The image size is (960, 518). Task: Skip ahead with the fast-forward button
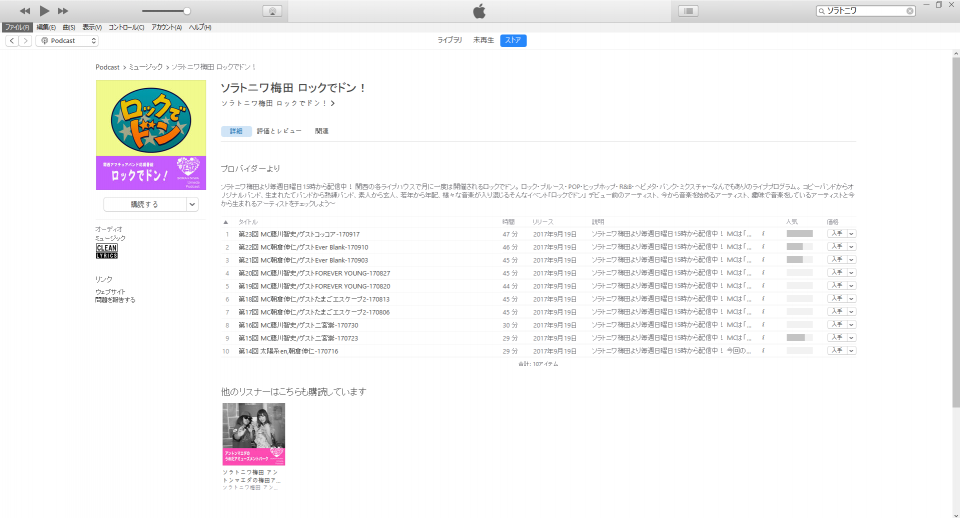(63, 11)
